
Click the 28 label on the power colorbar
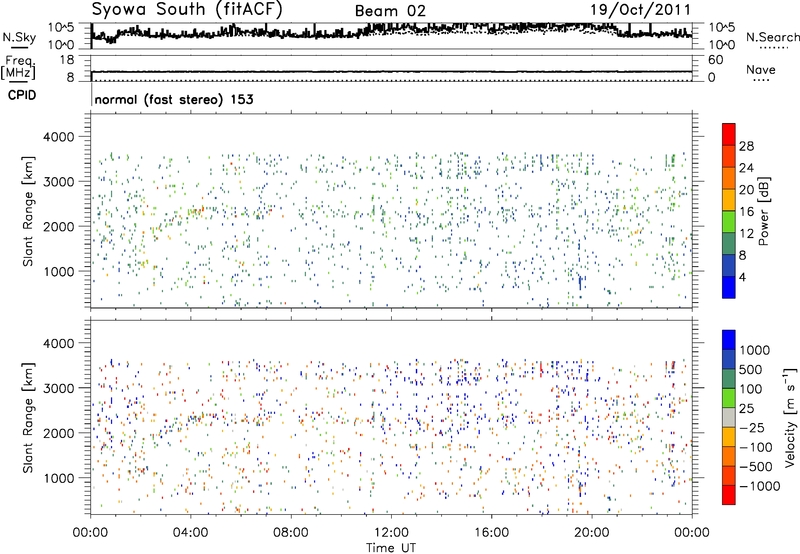746,146
